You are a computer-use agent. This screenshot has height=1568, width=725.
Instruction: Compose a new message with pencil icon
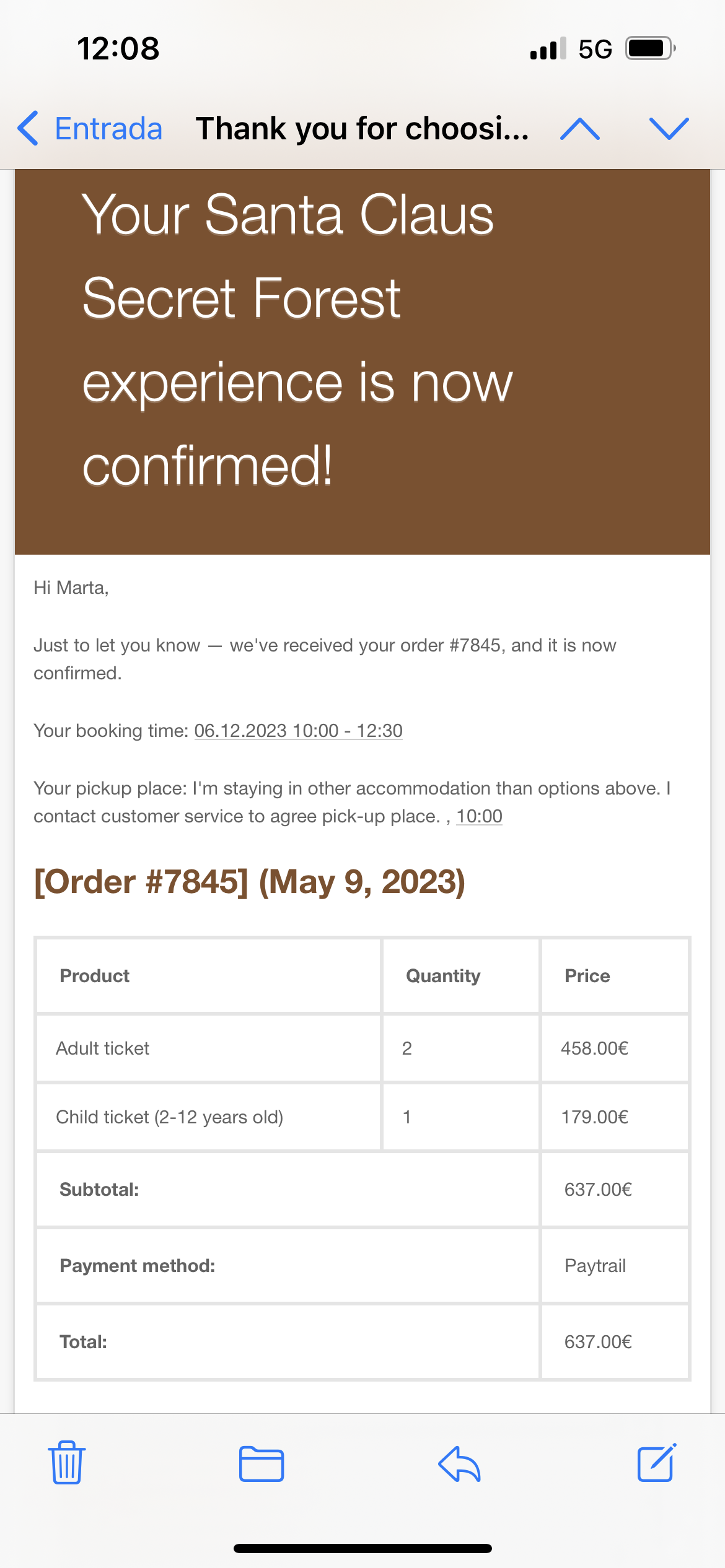657,1463
